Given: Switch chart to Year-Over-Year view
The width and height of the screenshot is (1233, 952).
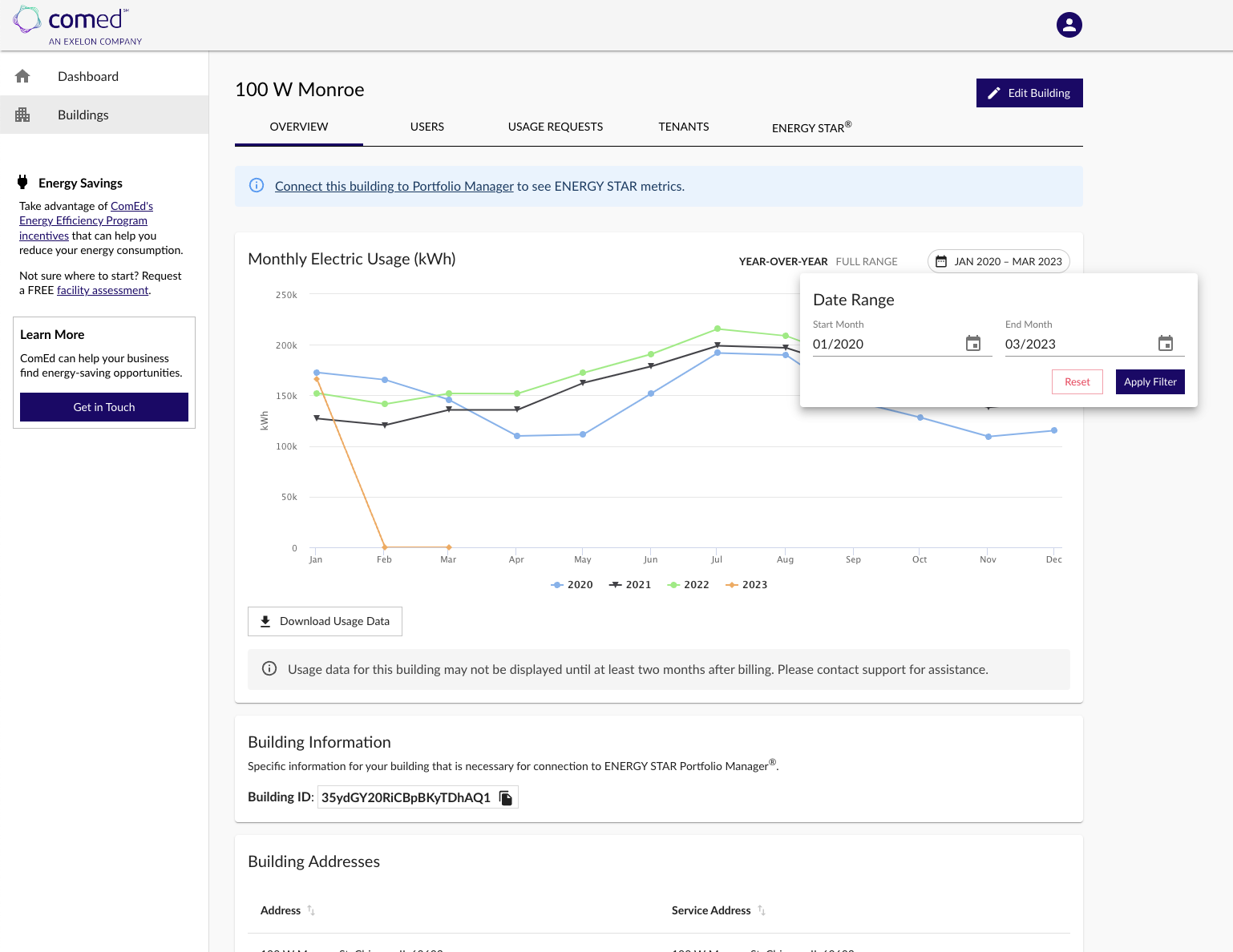Looking at the screenshot, I should pos(783,262).
